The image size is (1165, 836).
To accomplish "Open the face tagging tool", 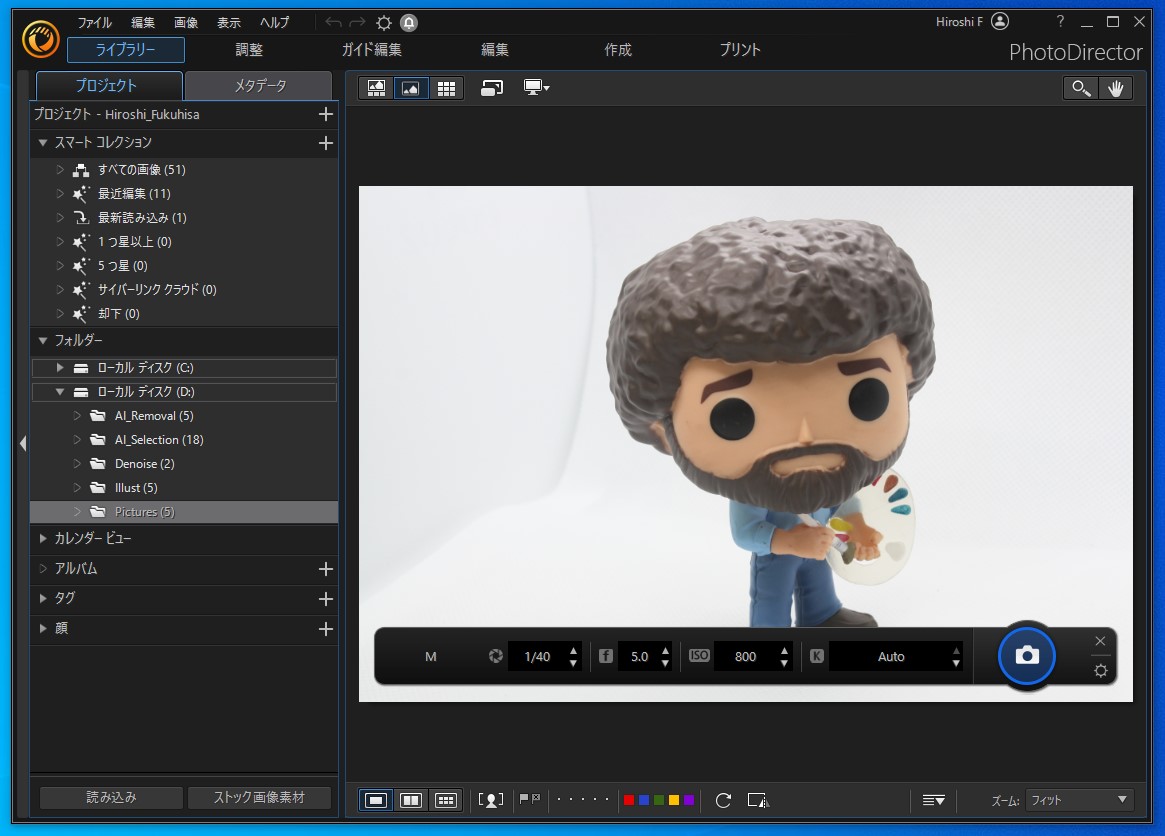I will pyautogui.click(x=490, y=800).
